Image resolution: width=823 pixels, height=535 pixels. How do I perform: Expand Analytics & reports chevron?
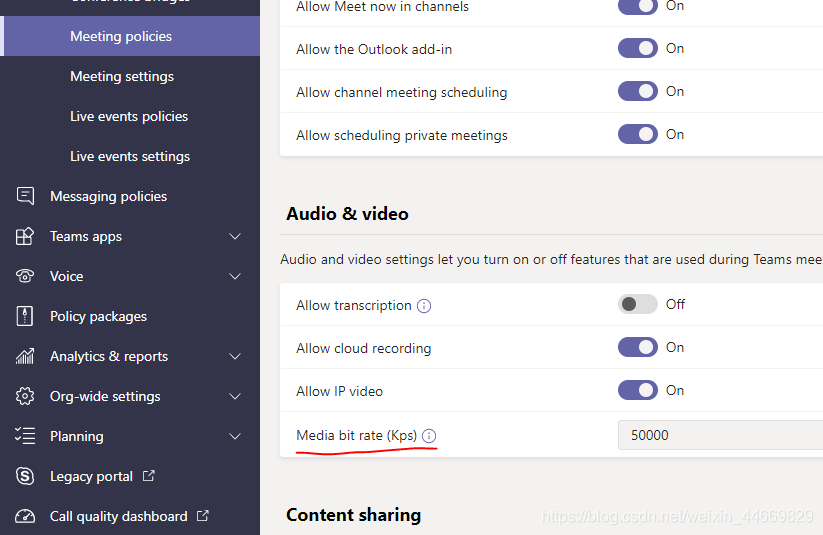click(x=235, y=356)
